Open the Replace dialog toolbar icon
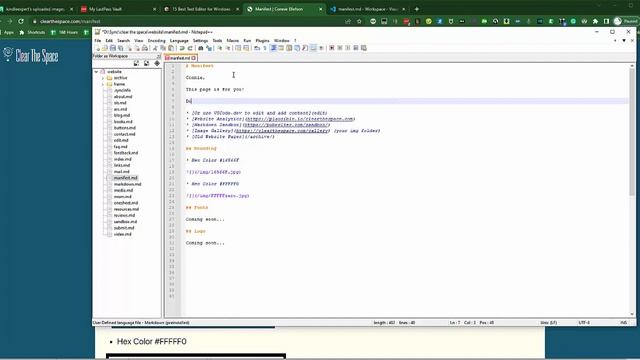The height and width of the screenshot is (360, 640). [209, 48]
